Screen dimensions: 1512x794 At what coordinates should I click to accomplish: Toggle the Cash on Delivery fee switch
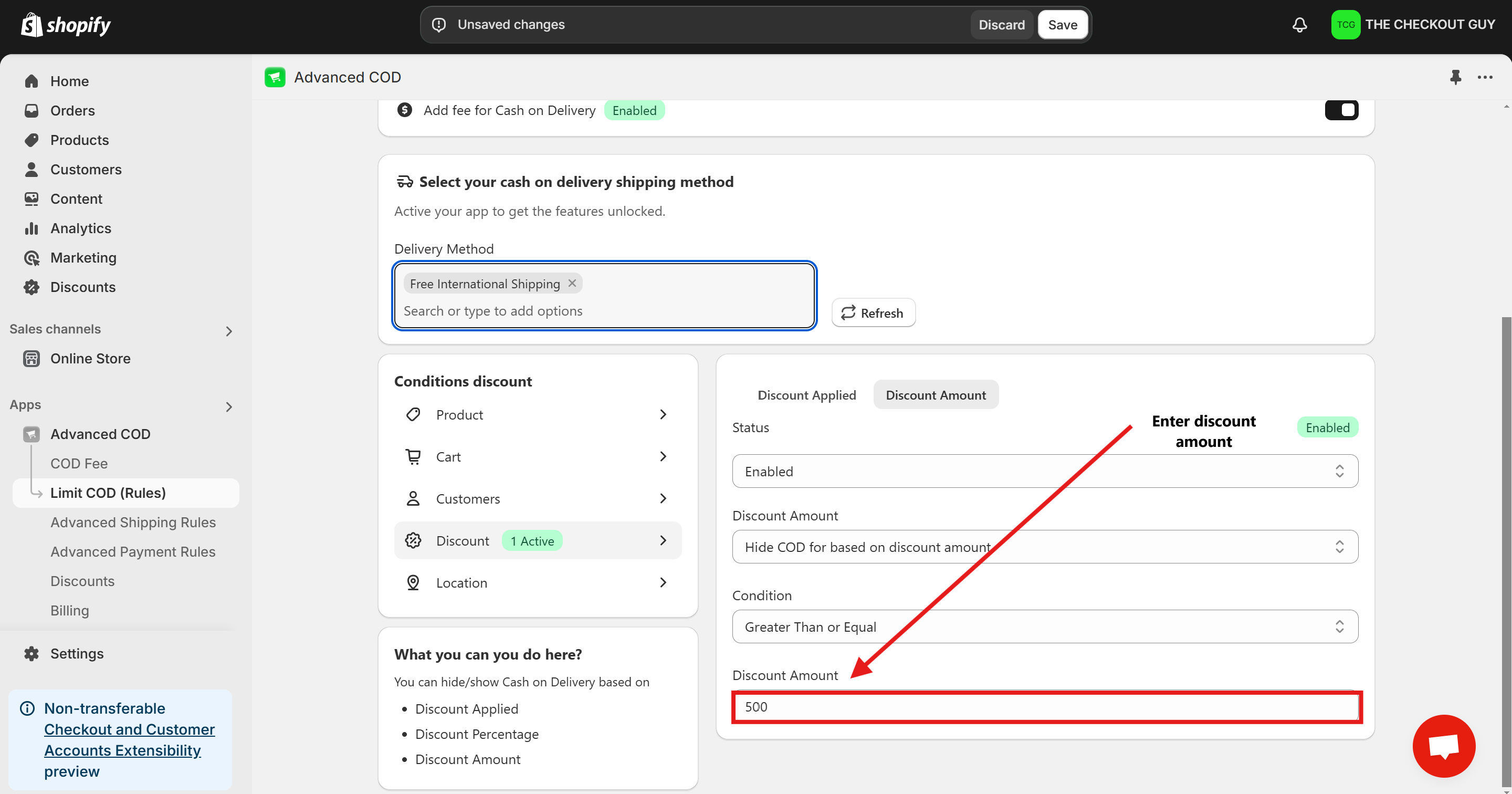coord(1341,110)
